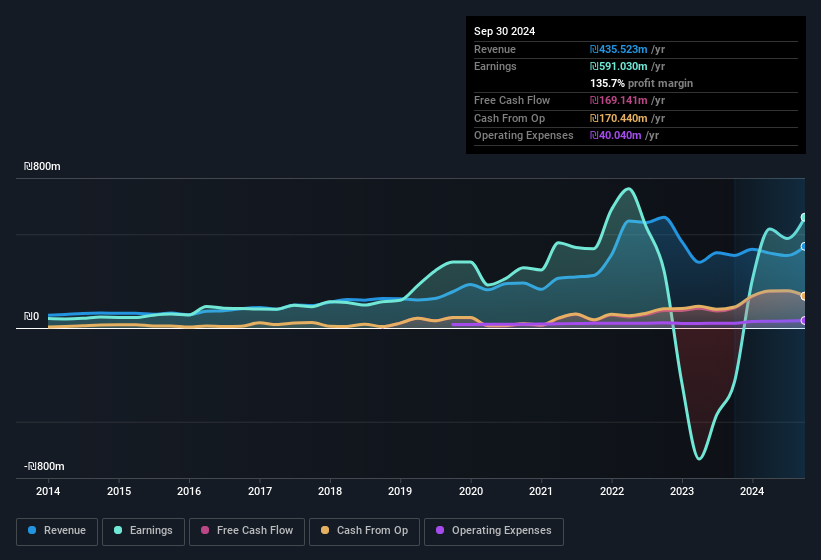Click the Free Cash Flow label in tooltip
This screenshot has width=821, height=560.
click(512, 100)
